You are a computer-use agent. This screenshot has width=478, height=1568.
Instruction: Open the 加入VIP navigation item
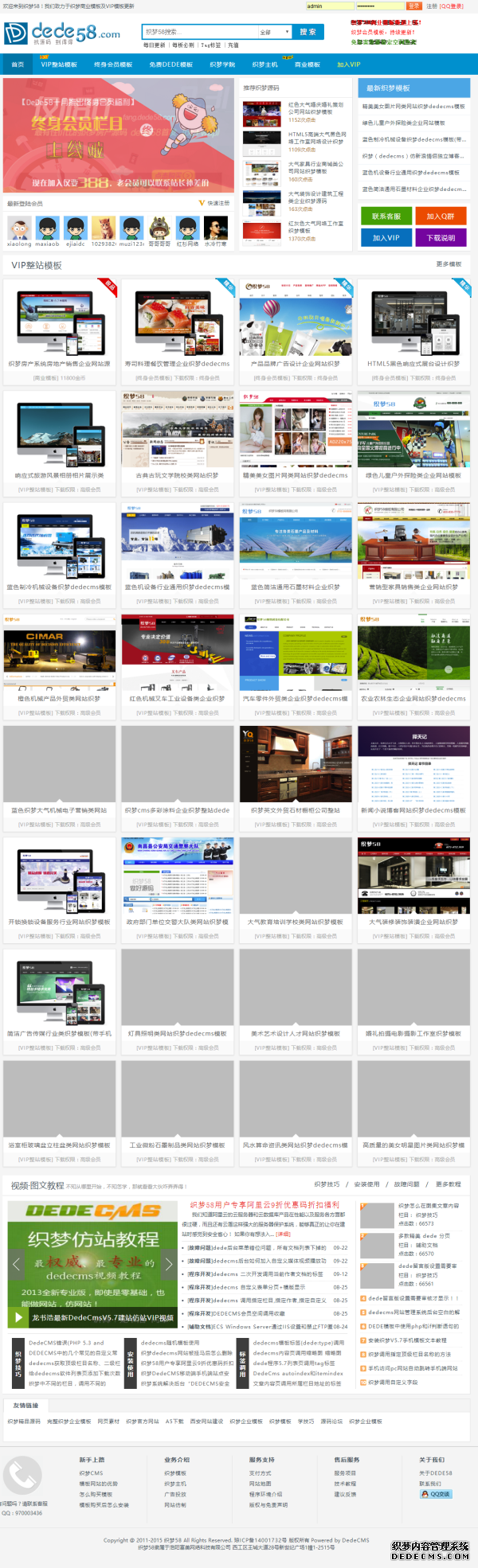point(348,64)
